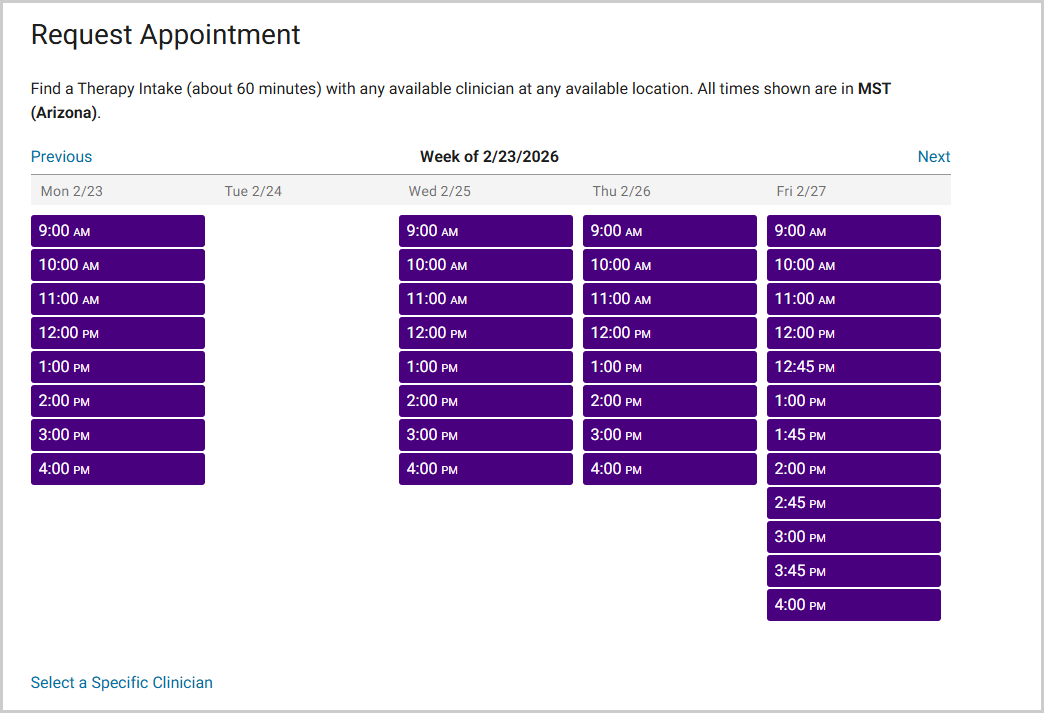Select Thursday 2/26 10:00 AM appointment
The width and height of the screenshot is (1044, 713).
tap(670, 265)
